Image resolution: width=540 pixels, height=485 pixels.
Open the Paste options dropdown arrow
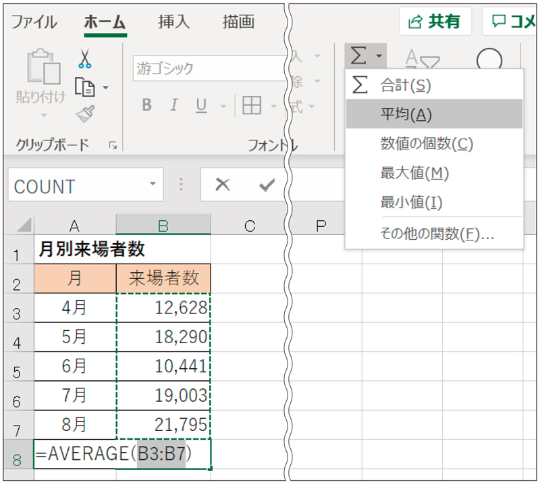point(43,115)
